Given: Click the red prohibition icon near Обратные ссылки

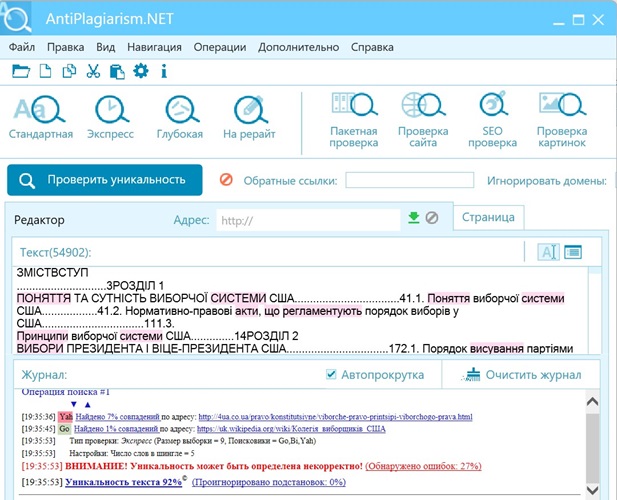Looking at the screenshot, I should [226, 180].
